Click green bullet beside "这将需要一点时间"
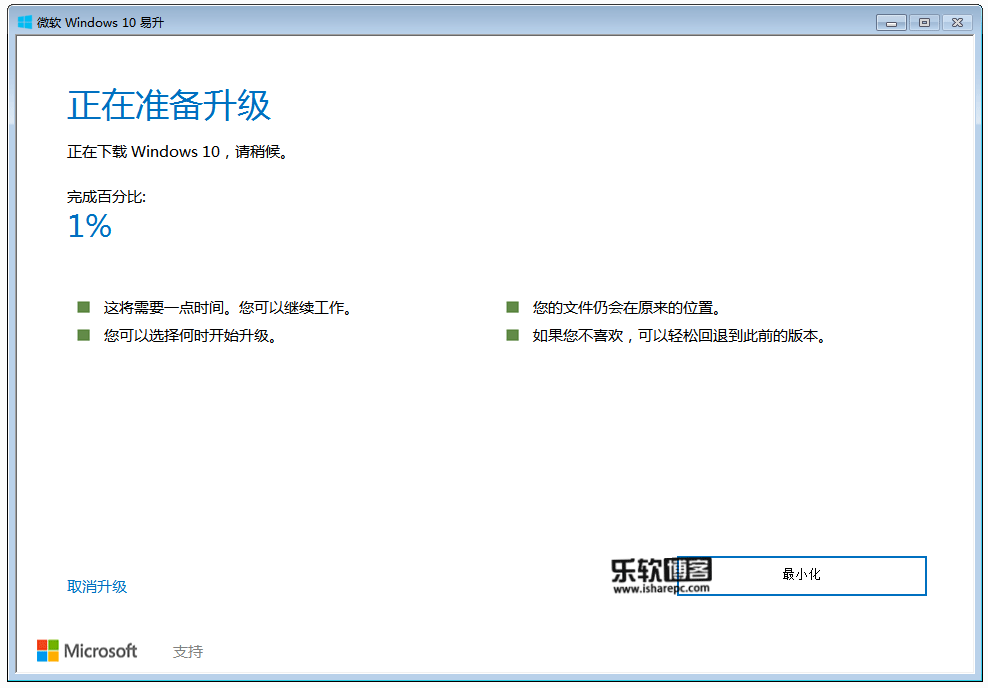988x688 pixels. (x=84, y=307)
